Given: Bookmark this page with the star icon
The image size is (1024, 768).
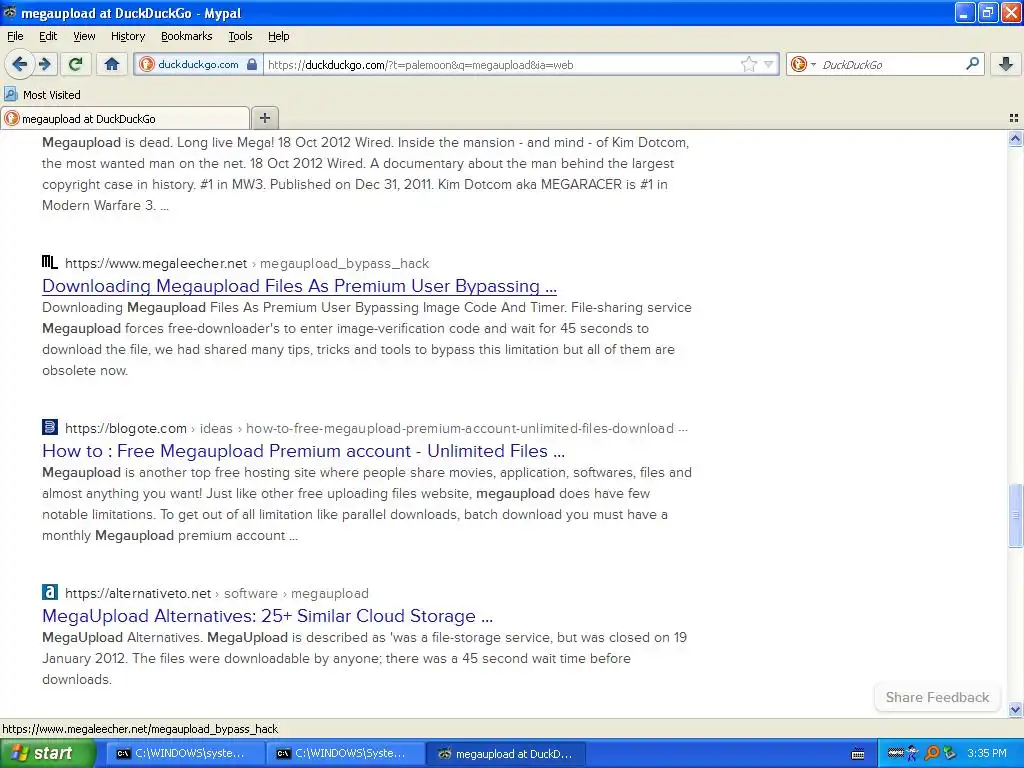Looking at the screenshot, I should pos(748,65).
